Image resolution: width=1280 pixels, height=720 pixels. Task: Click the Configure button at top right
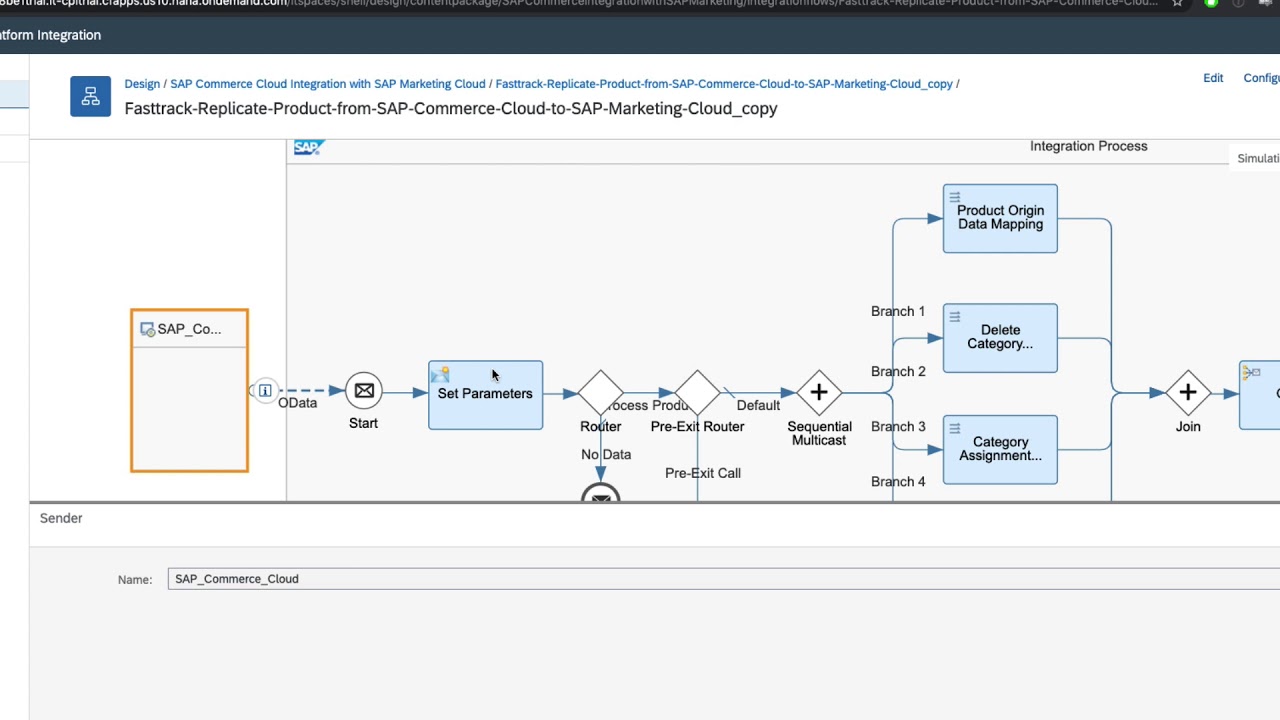click(1262, 78)
